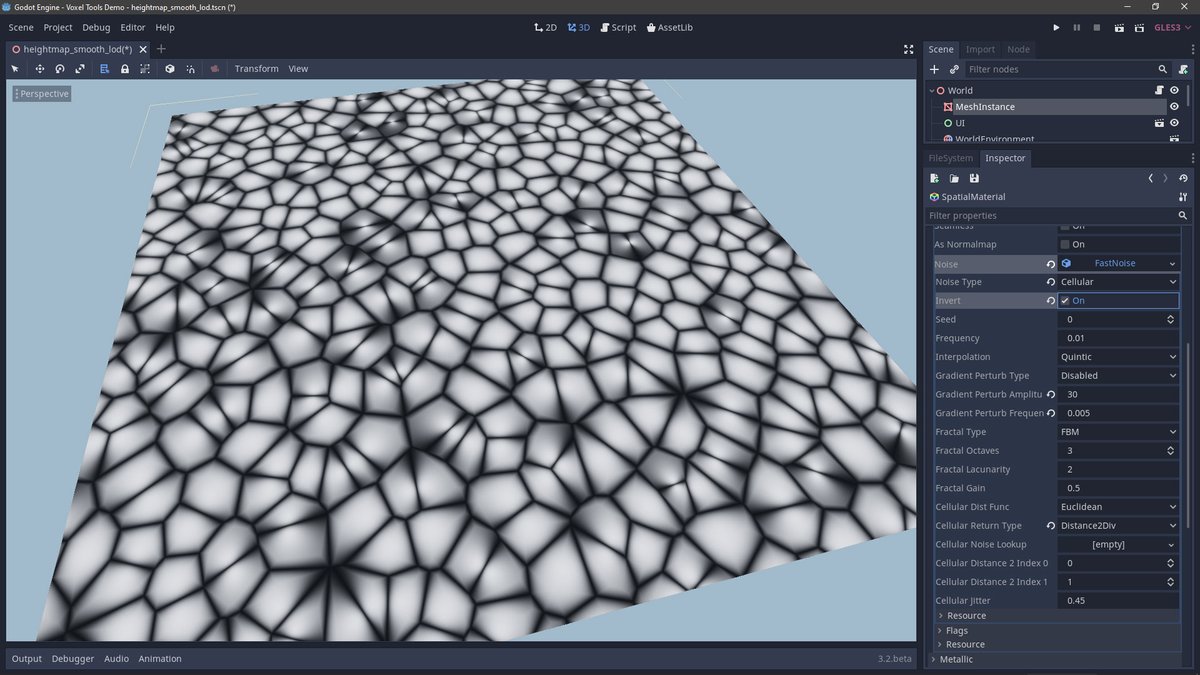Open the Output bottom panel

(x=27, y=659)
